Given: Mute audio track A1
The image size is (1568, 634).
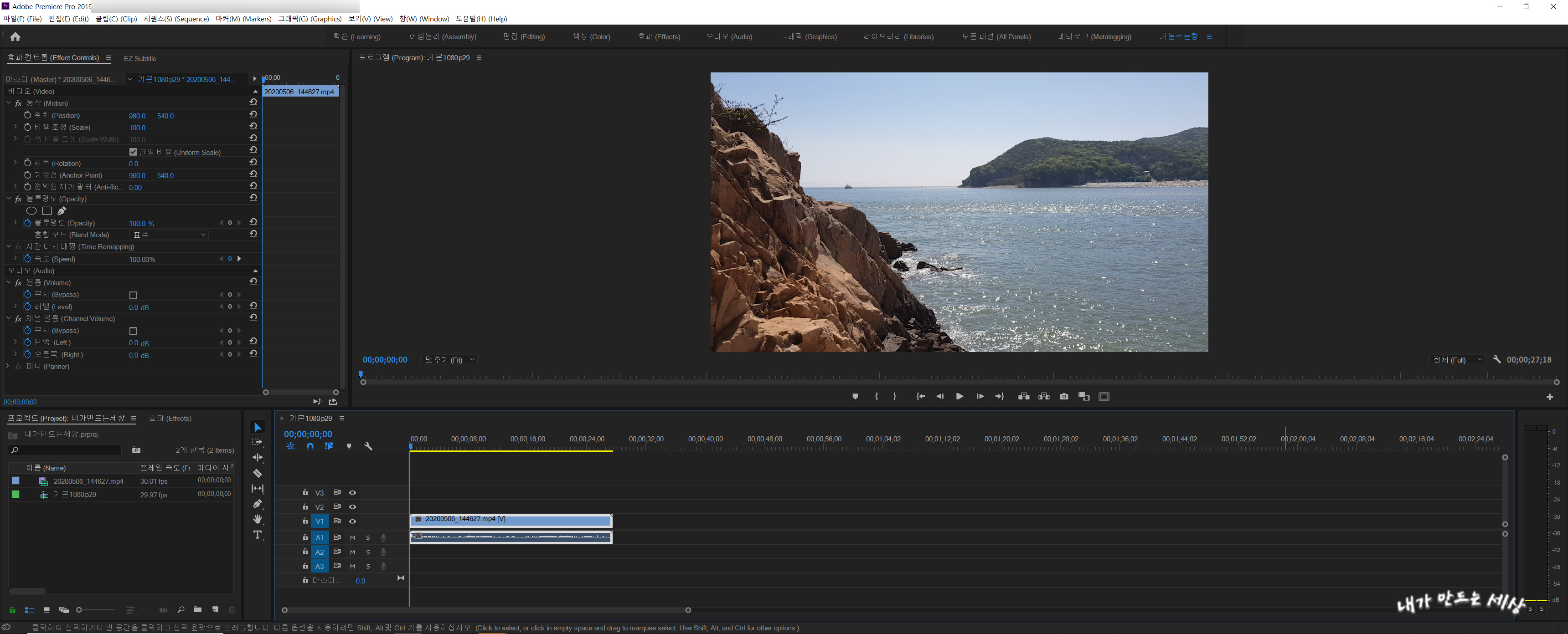Looking at the screenshot, I should coord(352,537).
